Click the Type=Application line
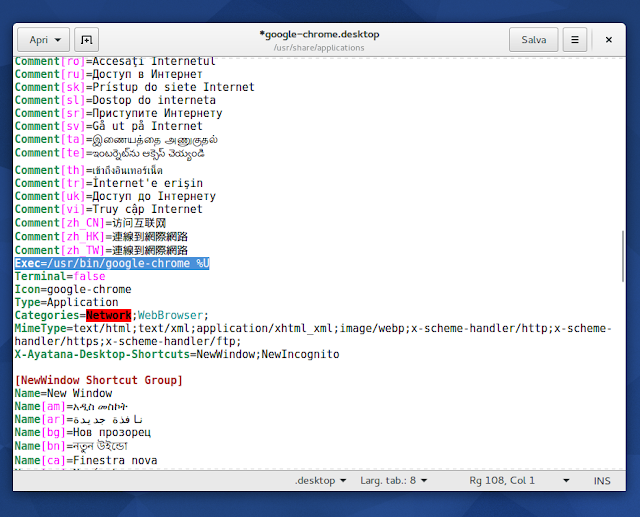 pos(67,302)
